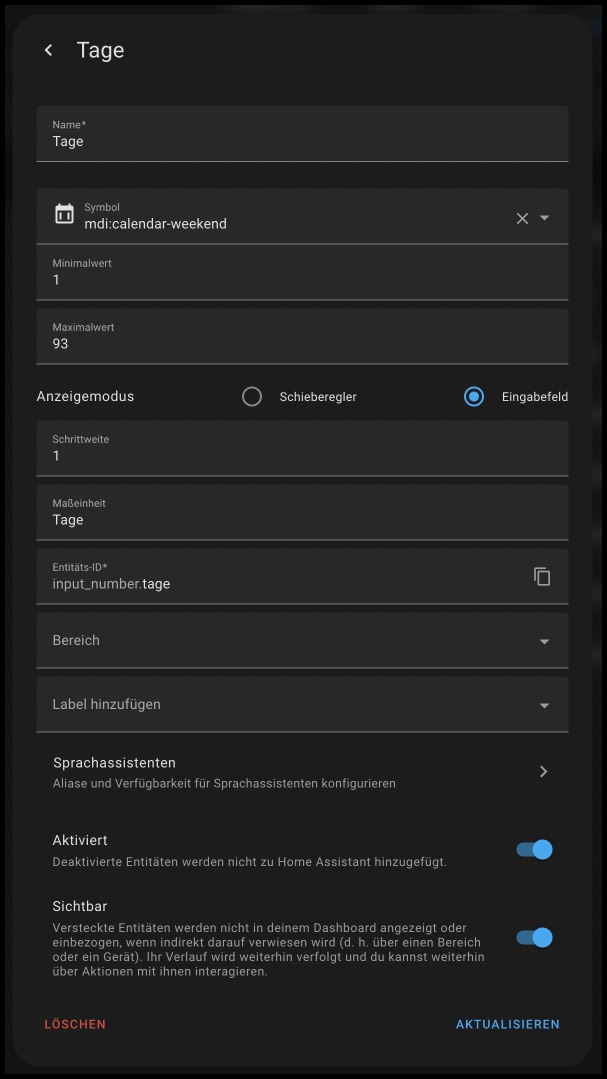The width and height of the screenshot is (607, 1079).
Task: Click the back arrow next to Tage
Action: [48, 50]
